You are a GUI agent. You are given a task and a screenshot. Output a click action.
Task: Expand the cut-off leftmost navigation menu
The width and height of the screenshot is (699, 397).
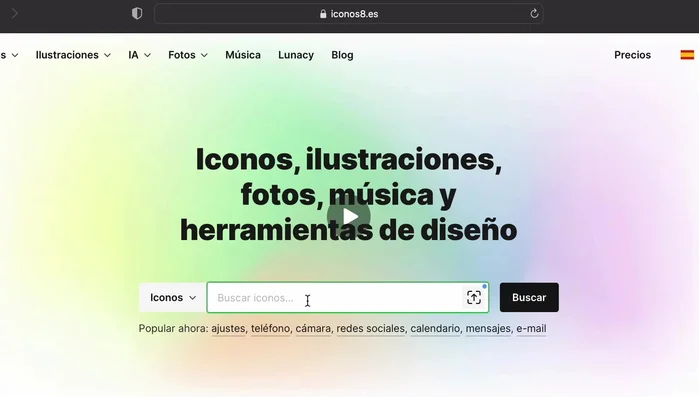click(x=9, y=55)
